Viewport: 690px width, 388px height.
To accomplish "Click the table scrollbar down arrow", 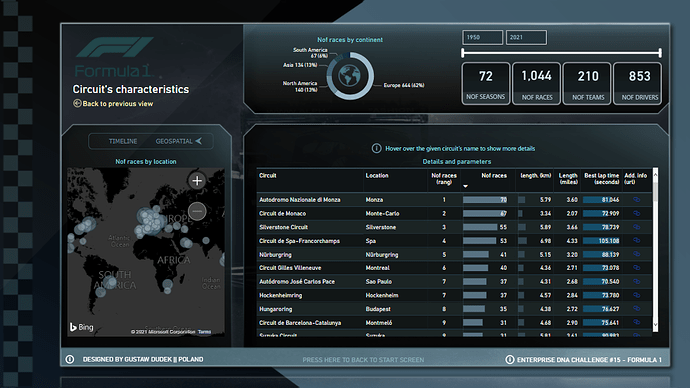I will 655,325.
